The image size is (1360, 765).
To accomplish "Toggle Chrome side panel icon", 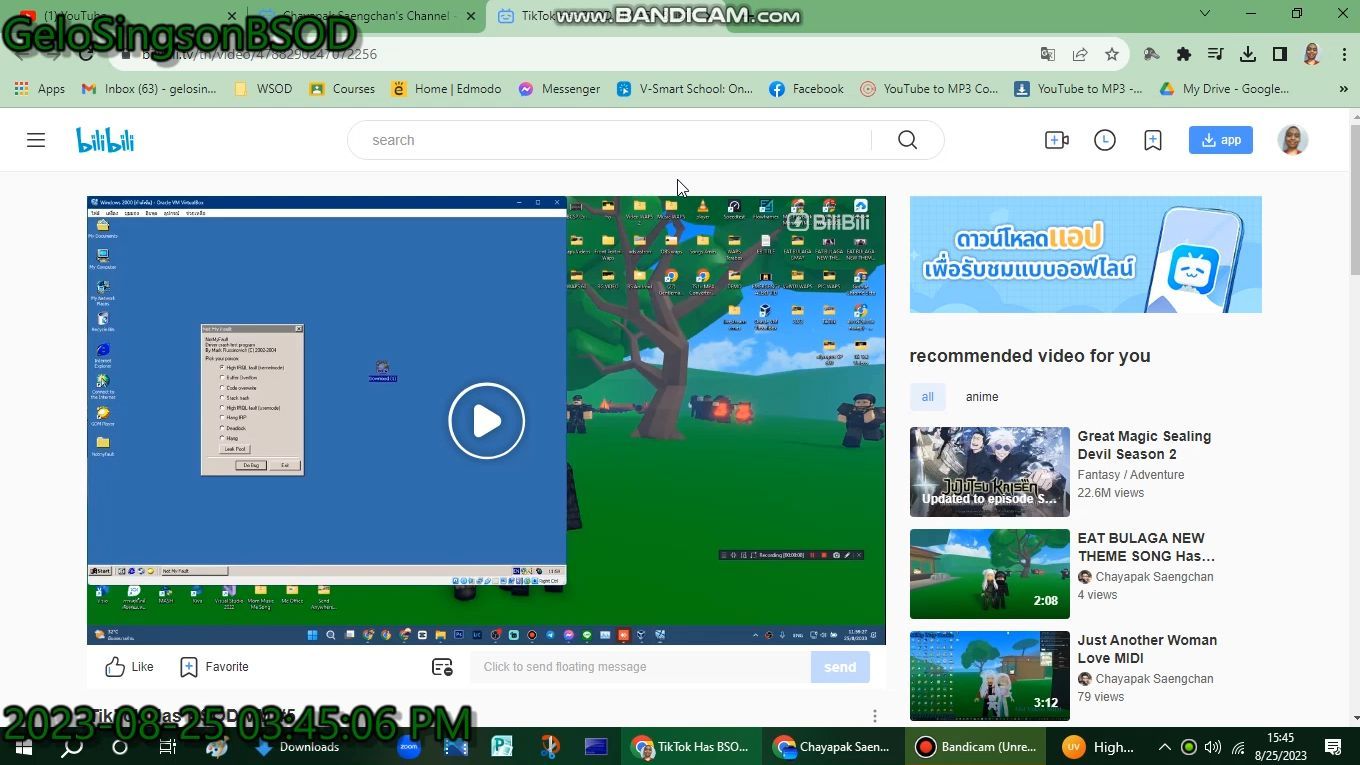I will click(1280, 54).
